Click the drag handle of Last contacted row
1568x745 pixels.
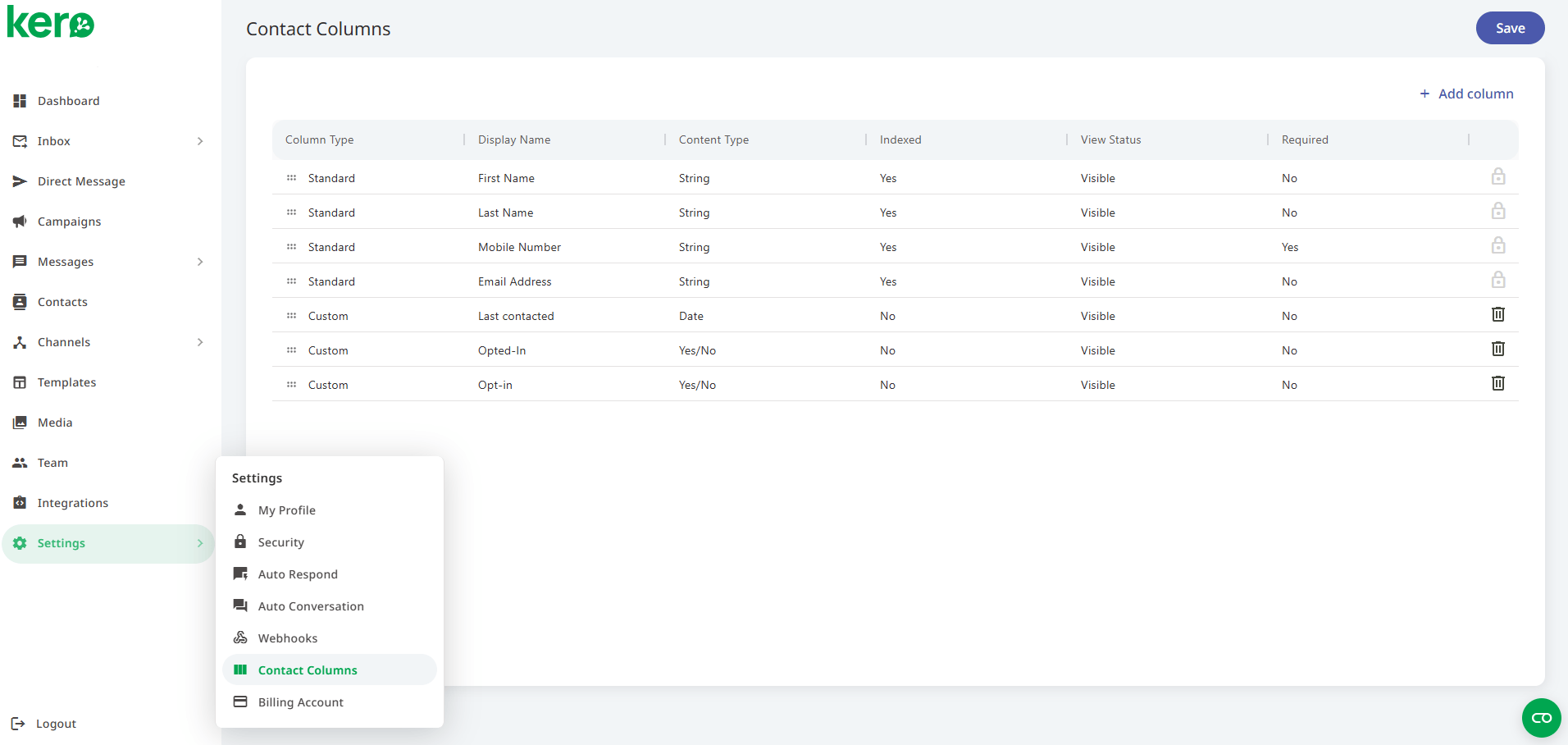291,316
